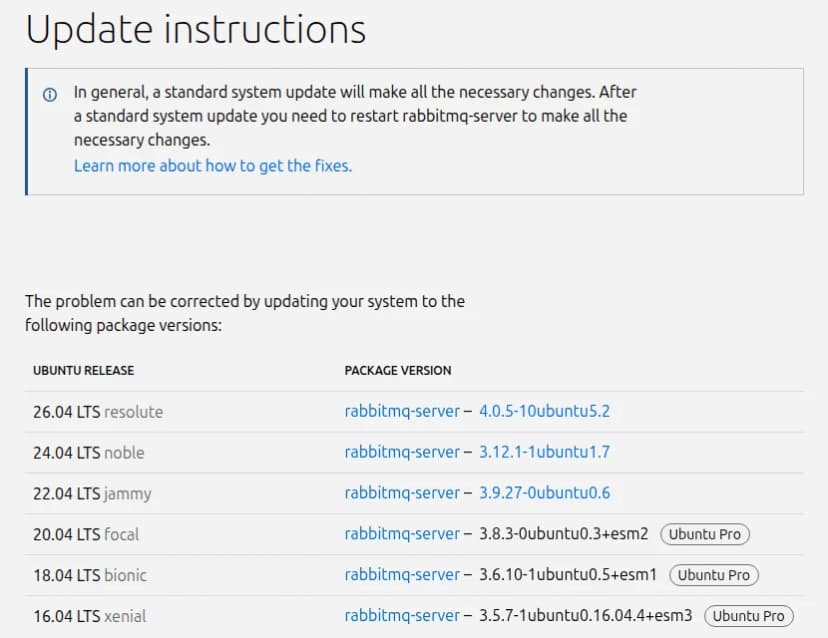Click the 'The problem can be corrected' paragraph
The image size is (828, 638).
click(x=245, y=313)
